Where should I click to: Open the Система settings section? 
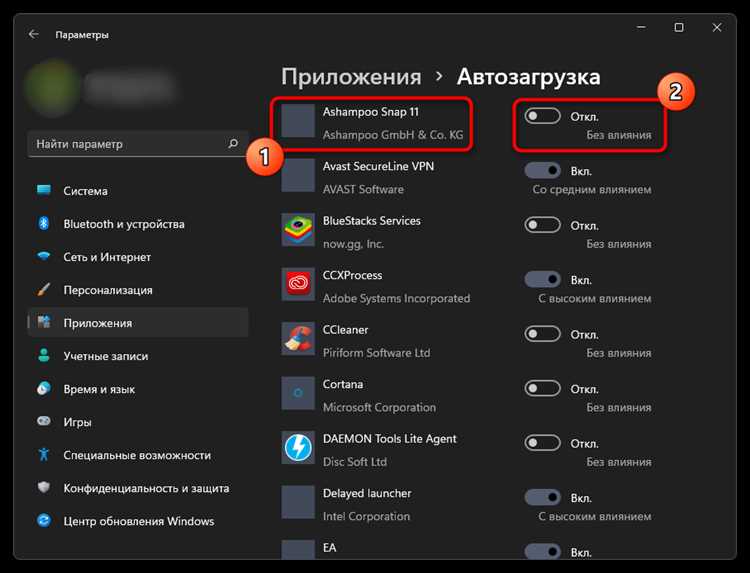click(138, 191)
